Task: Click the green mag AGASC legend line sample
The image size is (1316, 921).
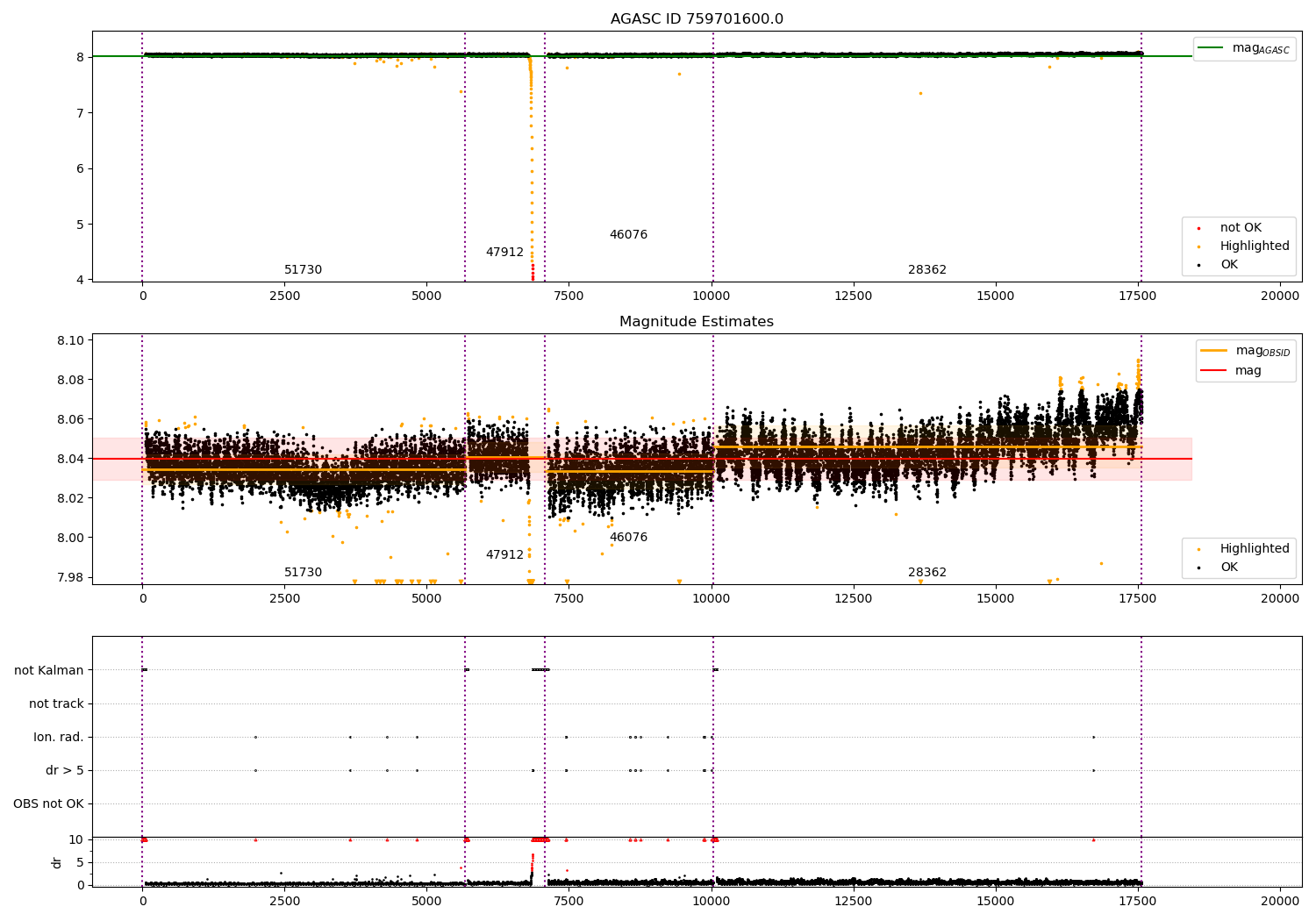Action: pos(1212,48)
